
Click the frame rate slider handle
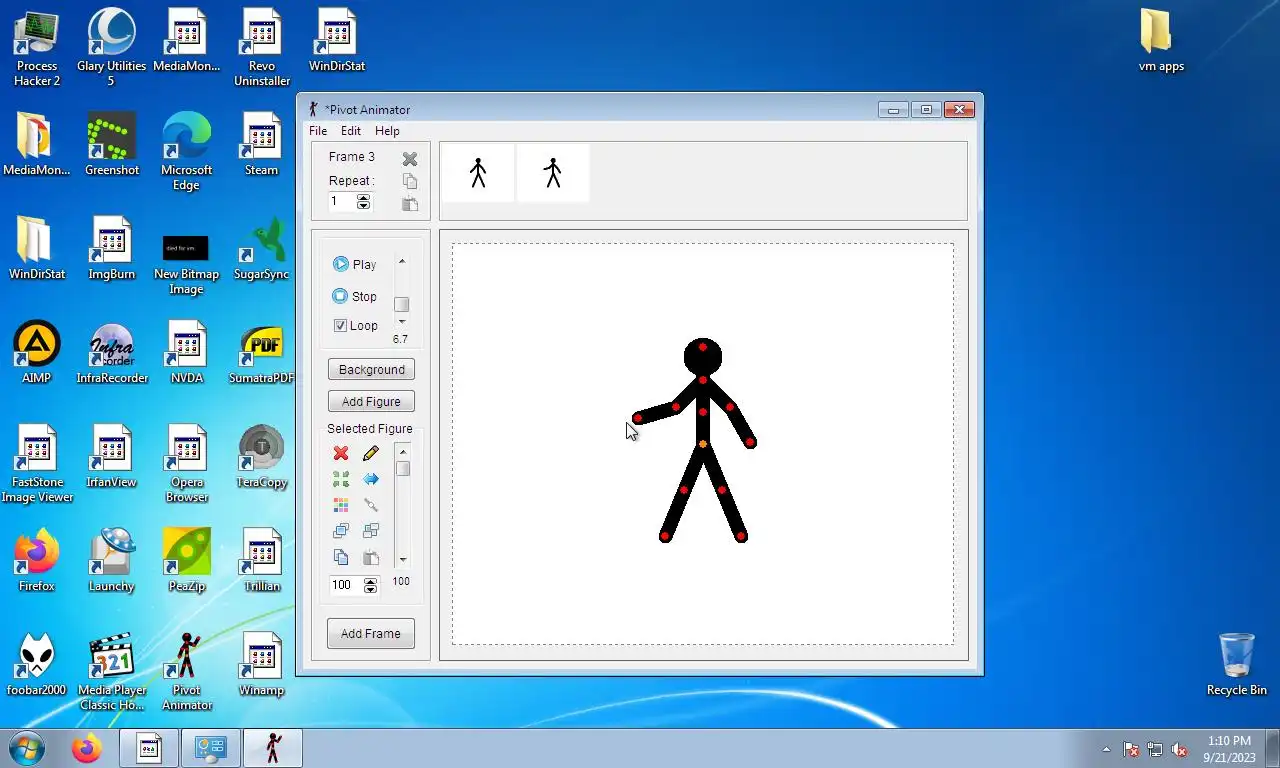[401, 305]
